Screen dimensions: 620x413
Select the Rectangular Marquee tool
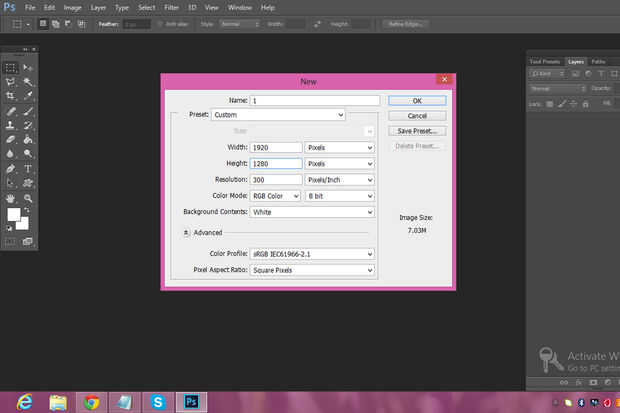coord(11,67)
